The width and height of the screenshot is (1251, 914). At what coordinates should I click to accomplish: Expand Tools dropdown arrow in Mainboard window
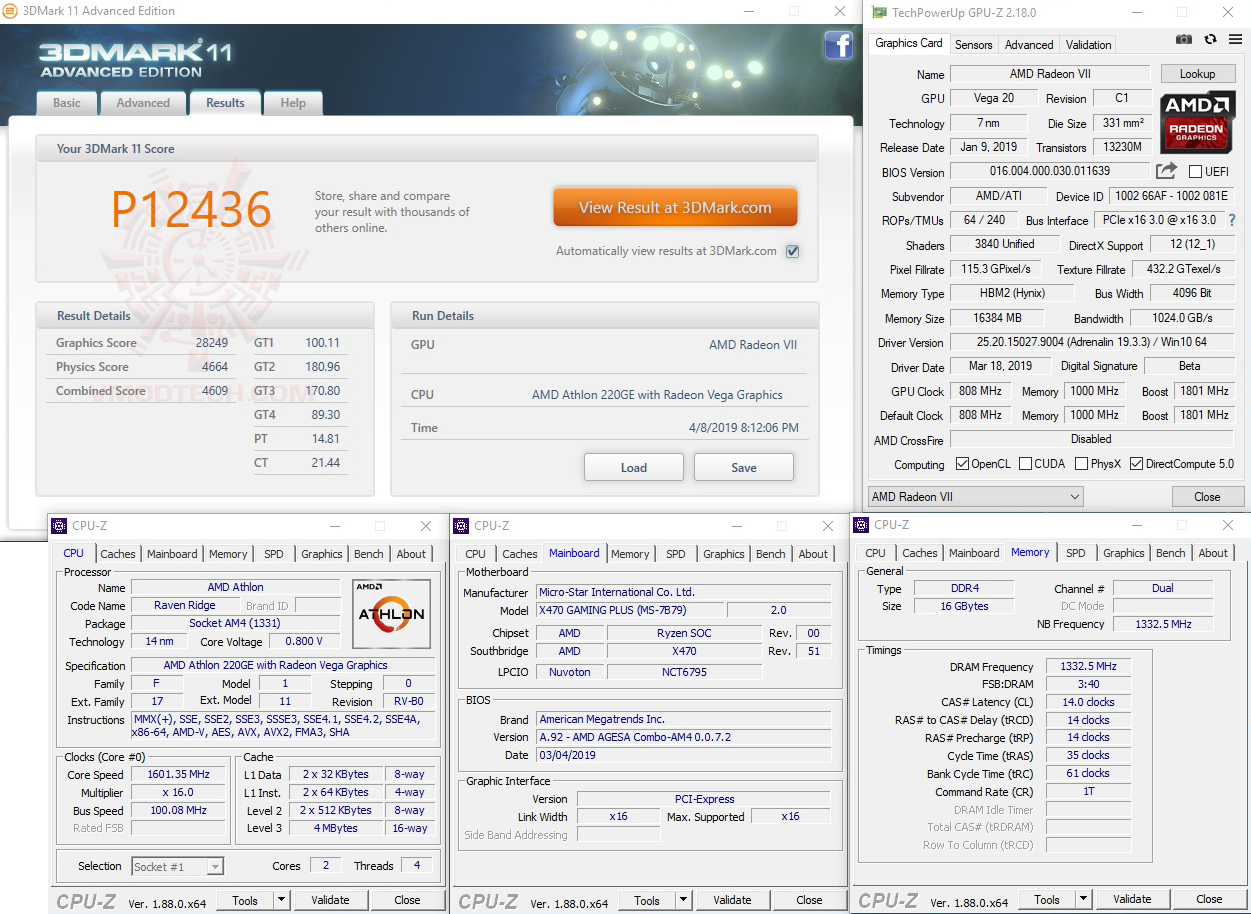point(684,900)
